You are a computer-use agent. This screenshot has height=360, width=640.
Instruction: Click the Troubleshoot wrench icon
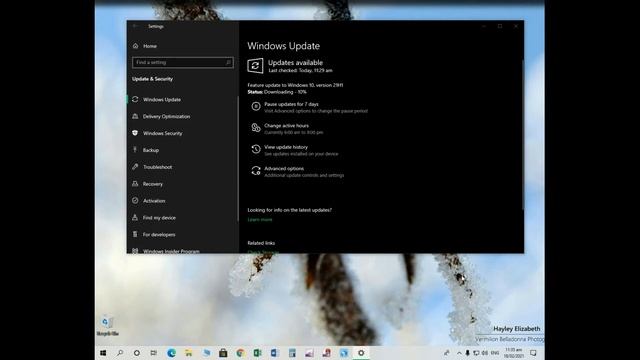pos(135,167)
